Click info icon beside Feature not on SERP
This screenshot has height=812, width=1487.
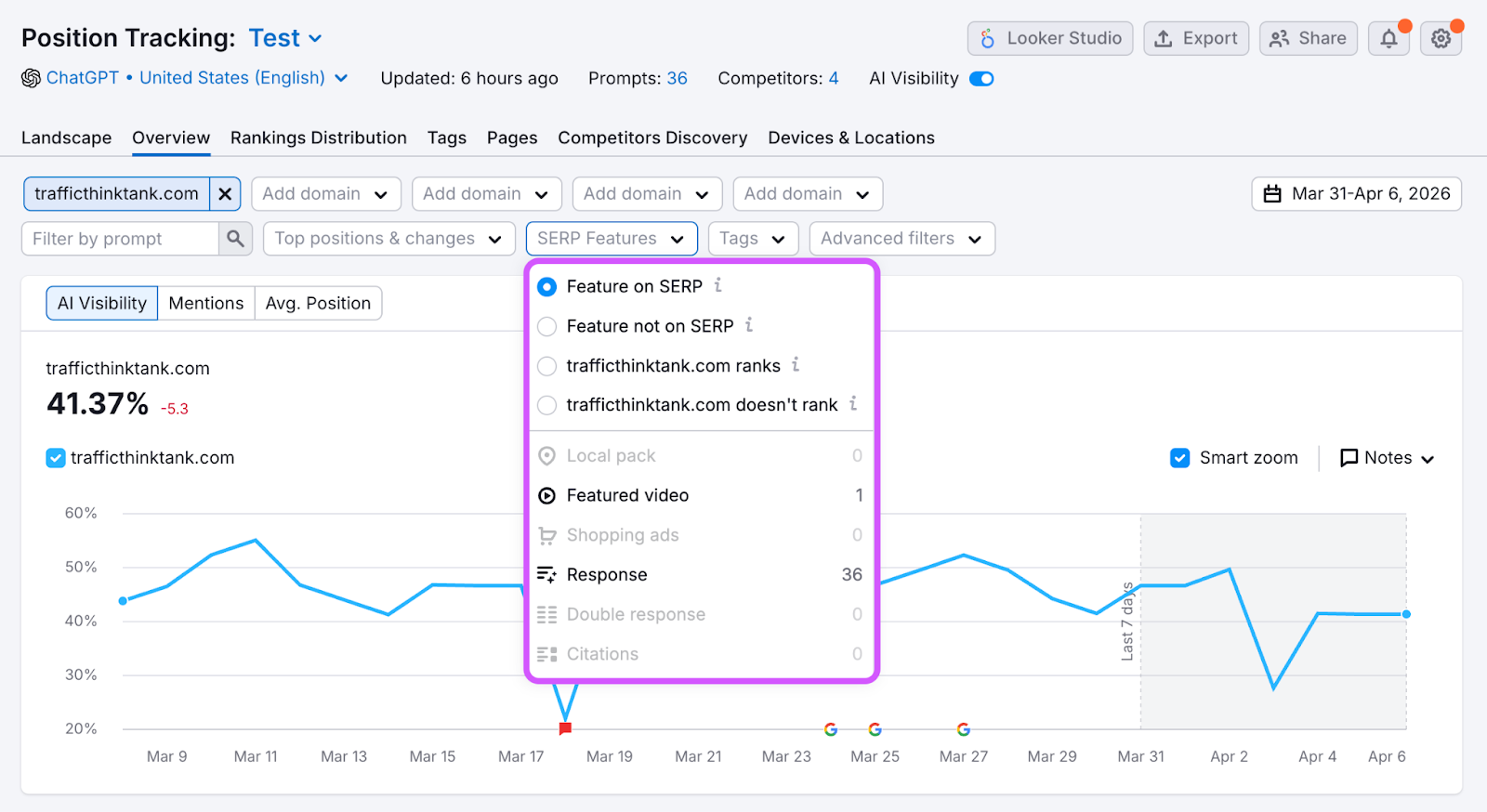pos(749,325)
